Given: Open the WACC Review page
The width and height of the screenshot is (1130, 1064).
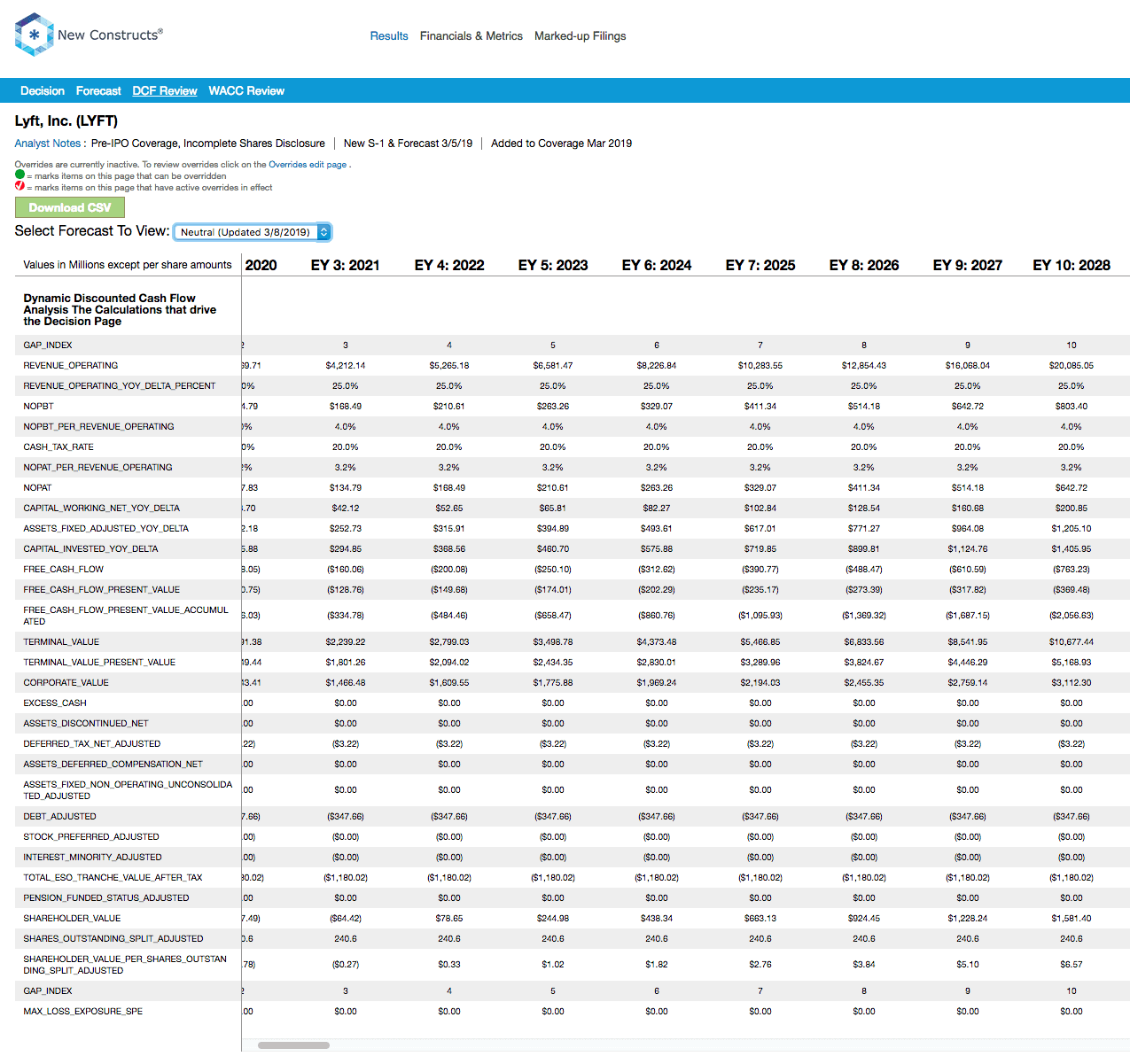Looking at the screenshot, I should click(246, 91).
